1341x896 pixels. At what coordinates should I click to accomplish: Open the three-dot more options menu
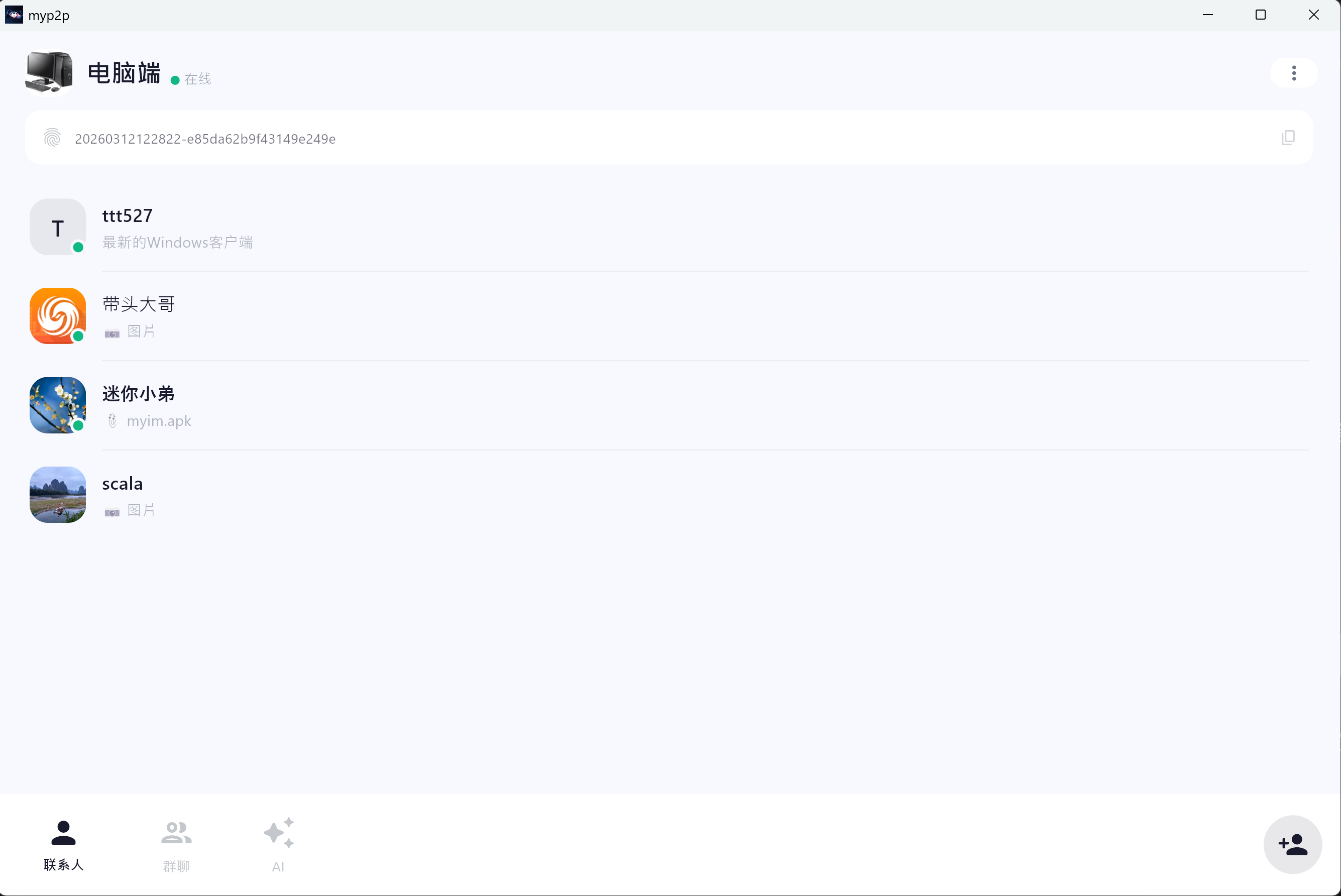[x=1294, y=73]
